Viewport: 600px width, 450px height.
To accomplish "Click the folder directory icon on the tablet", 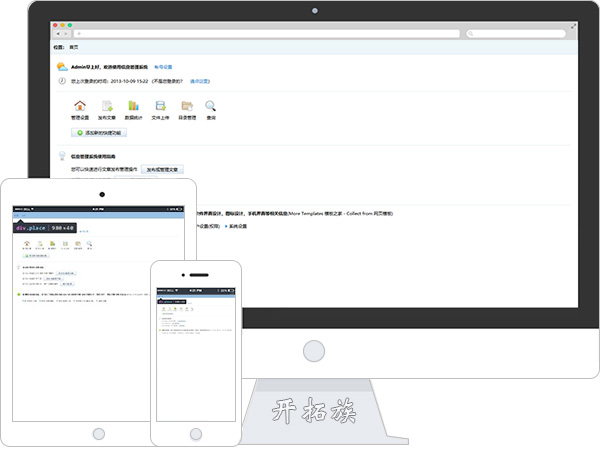I will point(78,243).
